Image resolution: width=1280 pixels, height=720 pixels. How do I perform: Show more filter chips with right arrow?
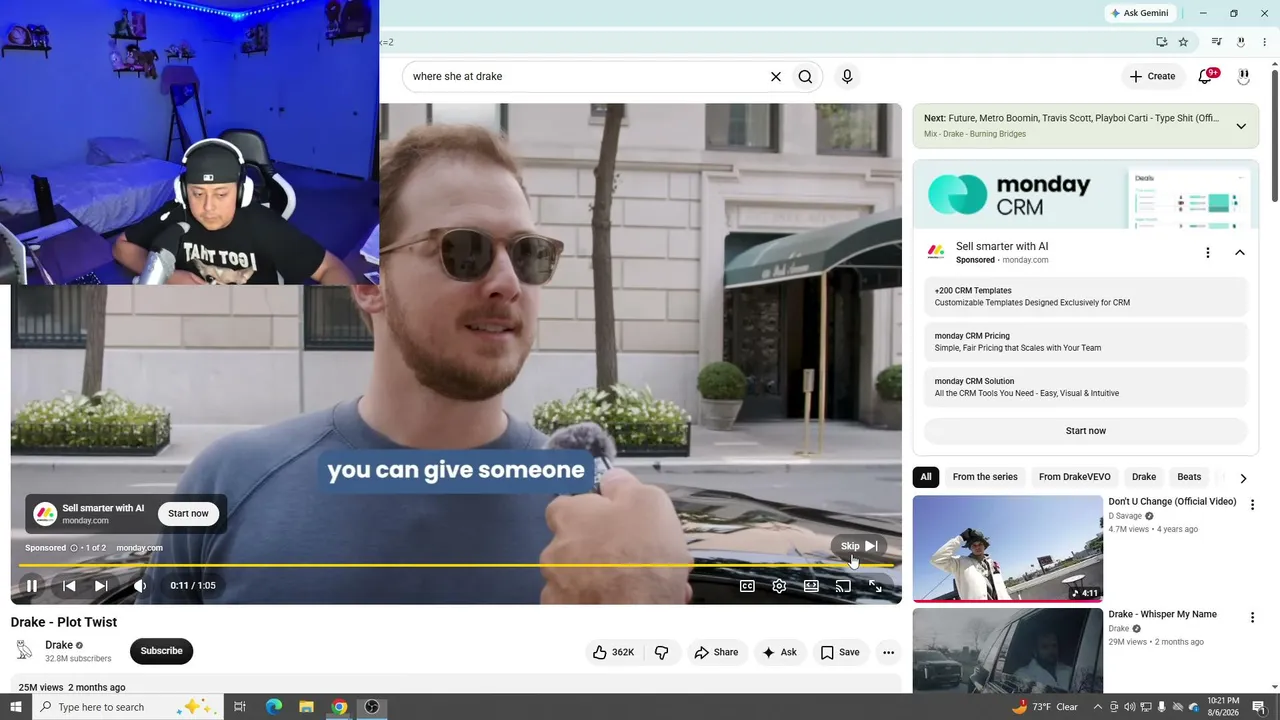pos(1243,478)
